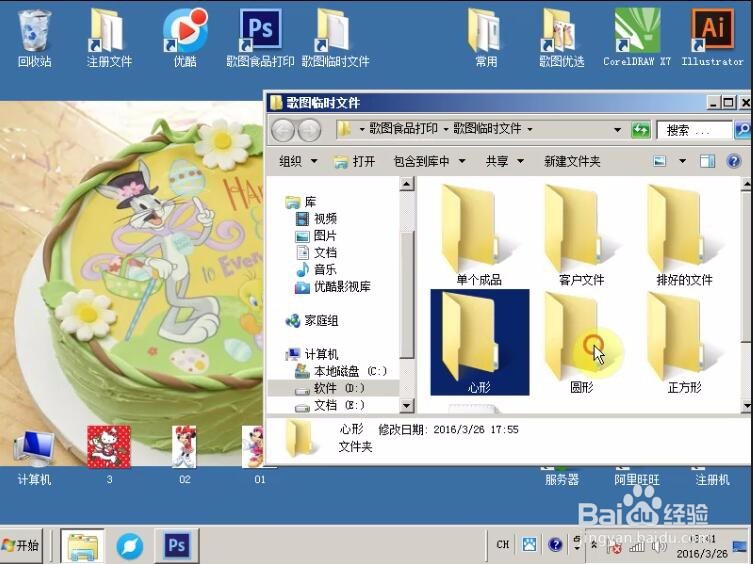Open the 组织 dropdown menu

point(298,161)
